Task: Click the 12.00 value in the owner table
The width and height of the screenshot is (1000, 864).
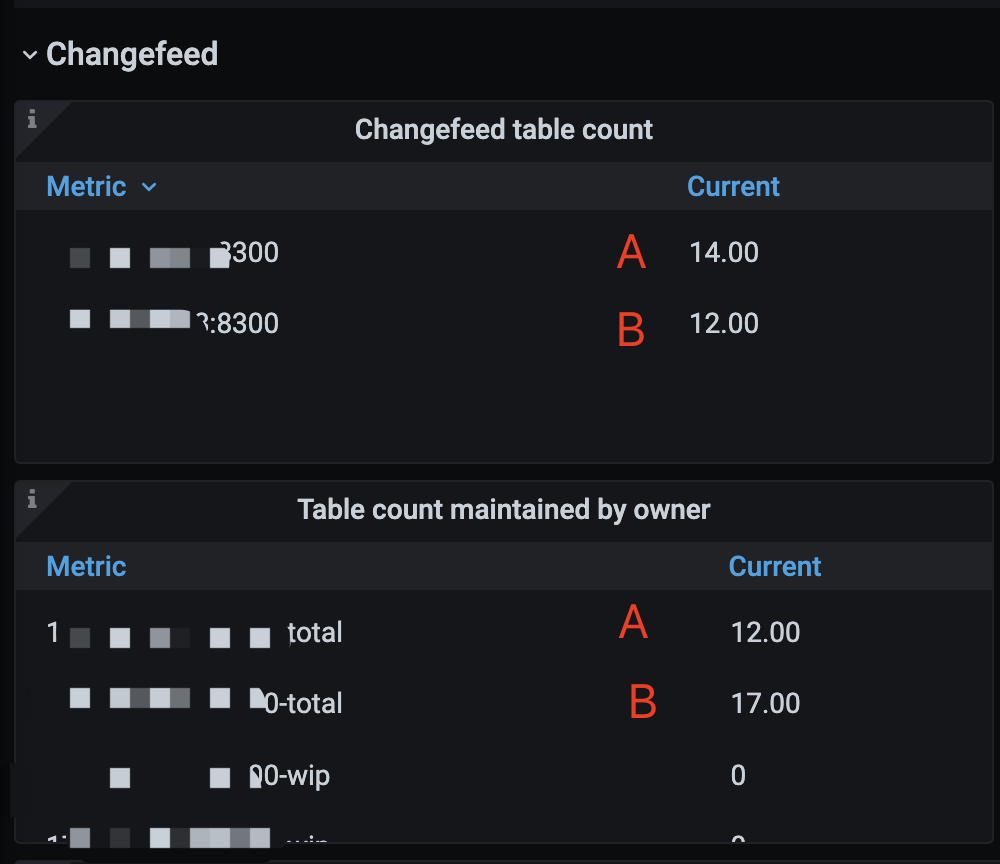Action: [x=765, y=632]
